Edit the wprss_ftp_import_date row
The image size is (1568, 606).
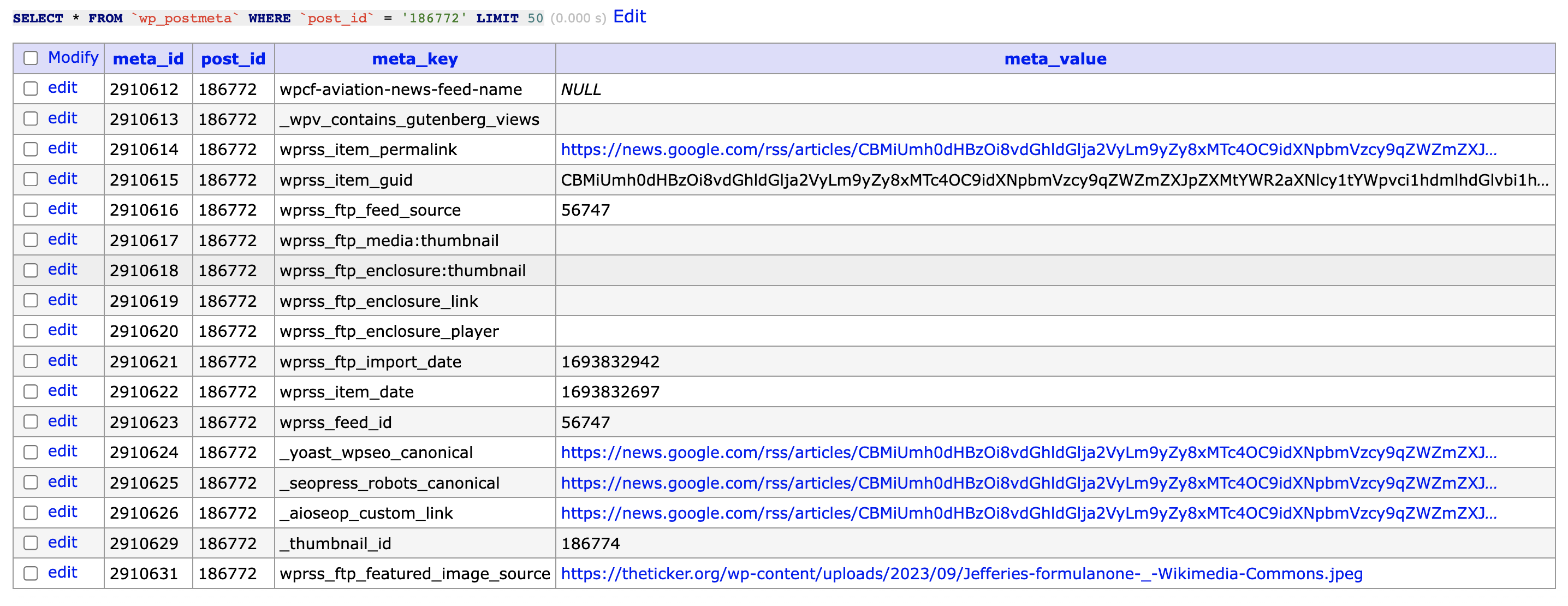[63, 360]
